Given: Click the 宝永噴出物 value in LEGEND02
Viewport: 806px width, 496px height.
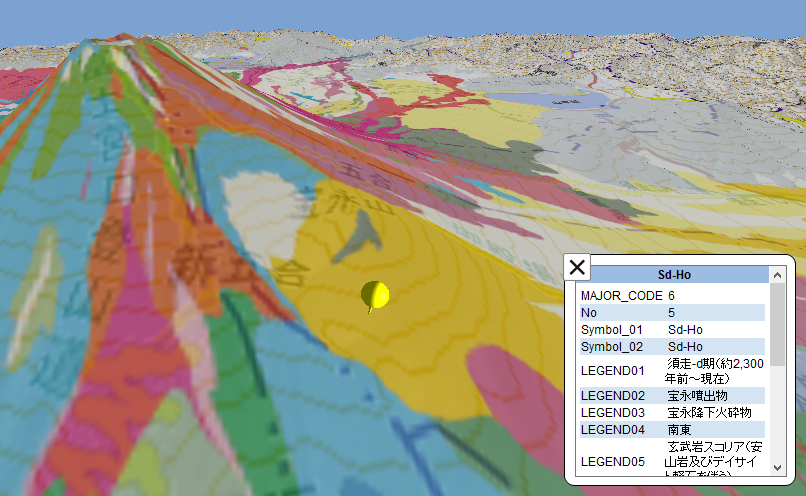Looking at the screenshot, I should coord(696,396).
